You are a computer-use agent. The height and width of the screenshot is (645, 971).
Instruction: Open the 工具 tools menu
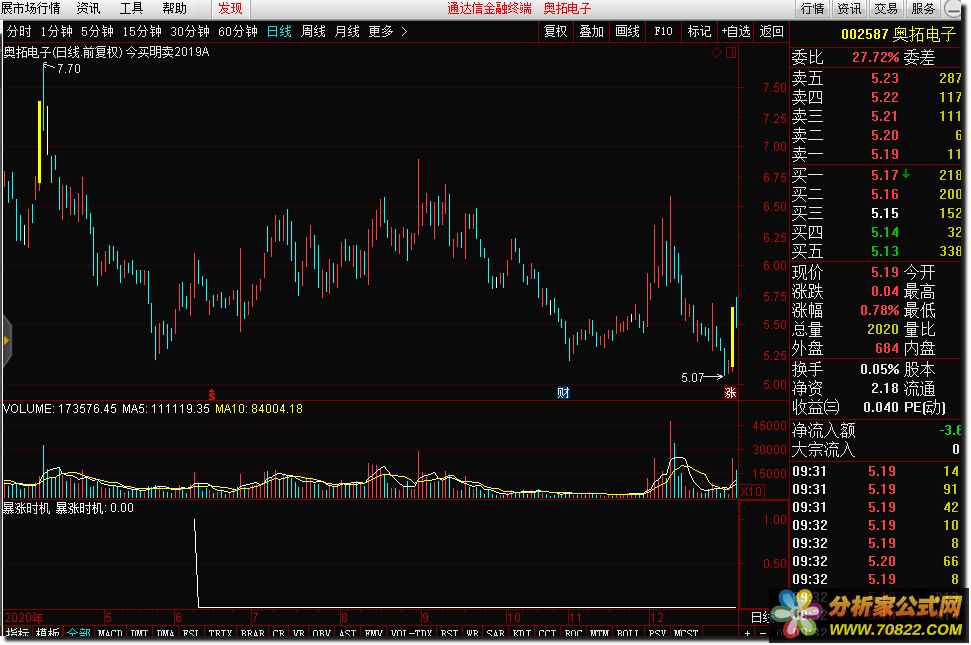point(131,9)
